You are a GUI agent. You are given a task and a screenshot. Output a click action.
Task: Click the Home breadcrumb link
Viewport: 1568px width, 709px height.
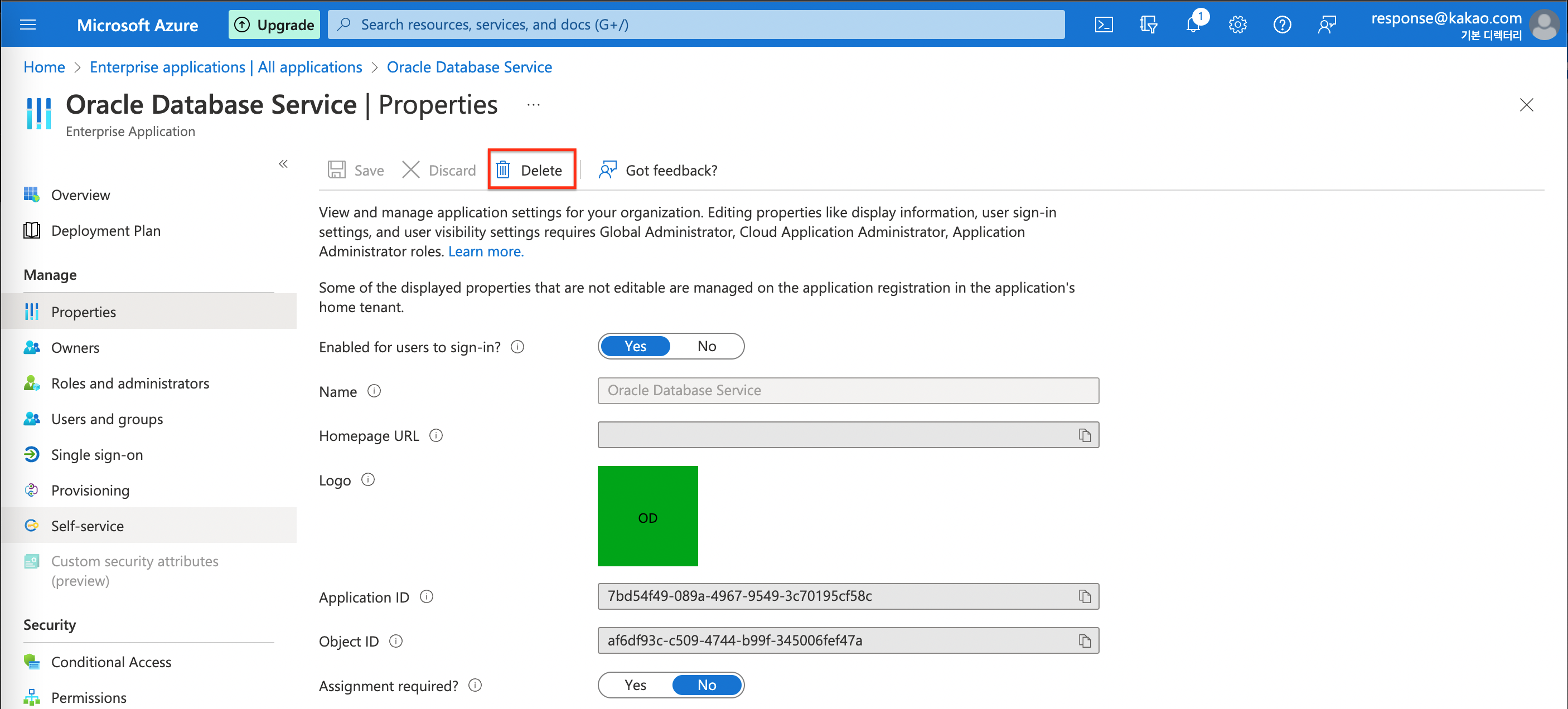(44, 67)
